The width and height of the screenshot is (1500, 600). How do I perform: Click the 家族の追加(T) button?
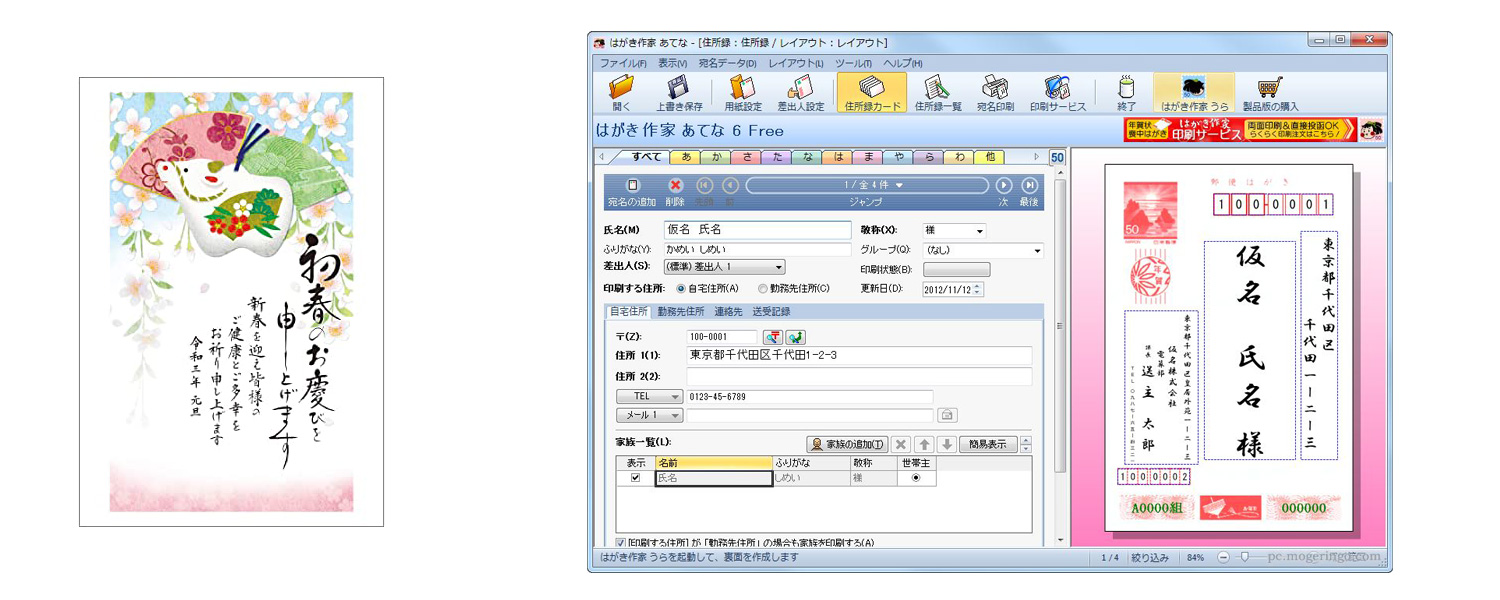coord(847,444)
